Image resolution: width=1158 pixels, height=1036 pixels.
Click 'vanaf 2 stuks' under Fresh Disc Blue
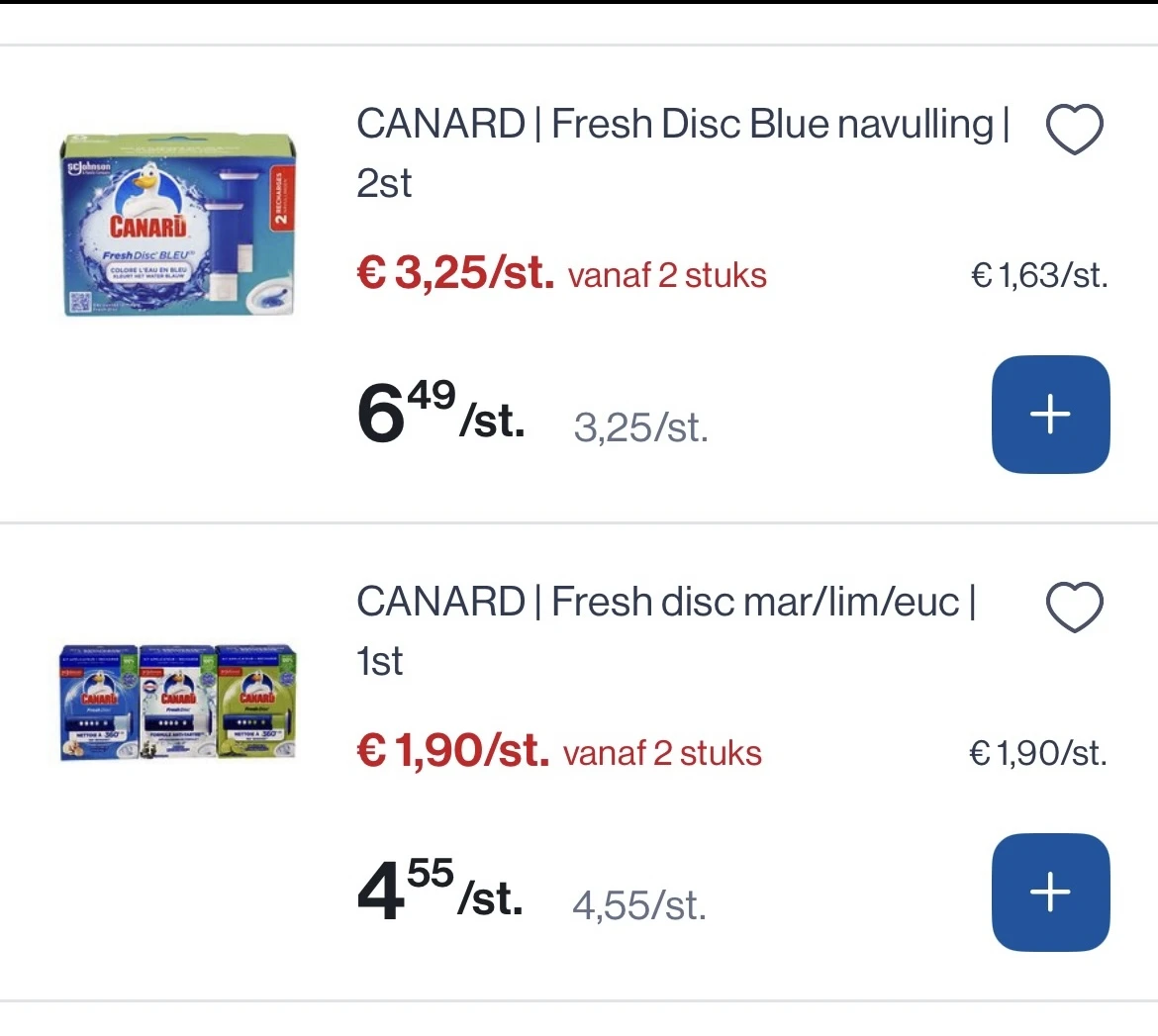(667, 276)
